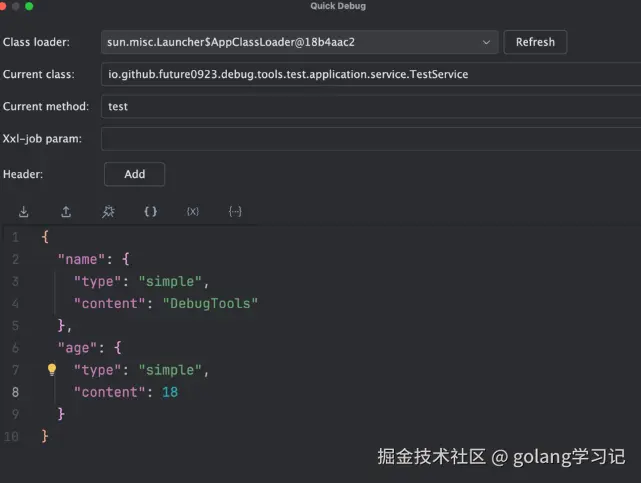Click the curly braces format JSON icon
Image resolution: width=641 pixels, height=483 pixels.
[x=150, y=212]
